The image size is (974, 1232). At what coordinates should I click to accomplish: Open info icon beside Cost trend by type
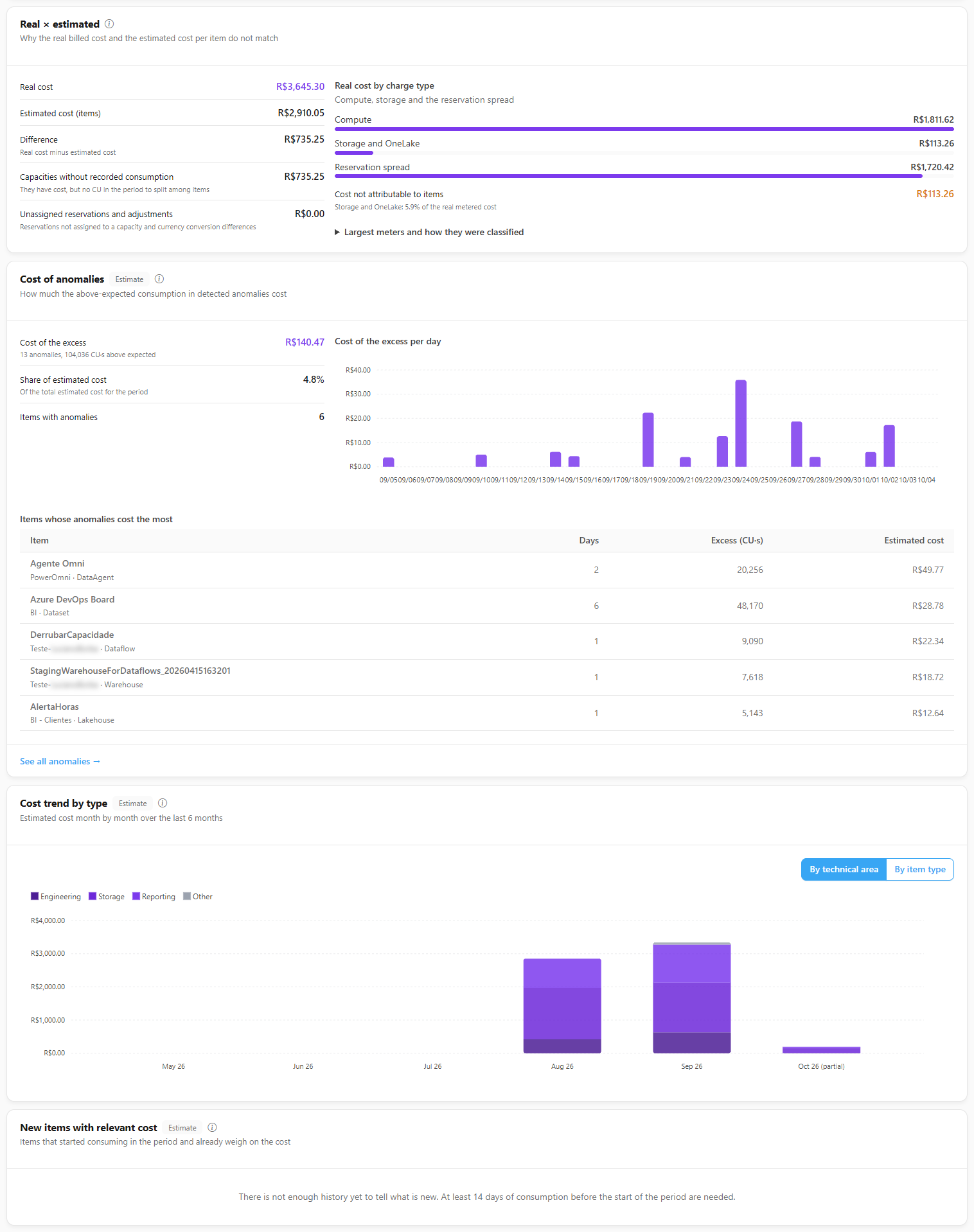point(163,803)
